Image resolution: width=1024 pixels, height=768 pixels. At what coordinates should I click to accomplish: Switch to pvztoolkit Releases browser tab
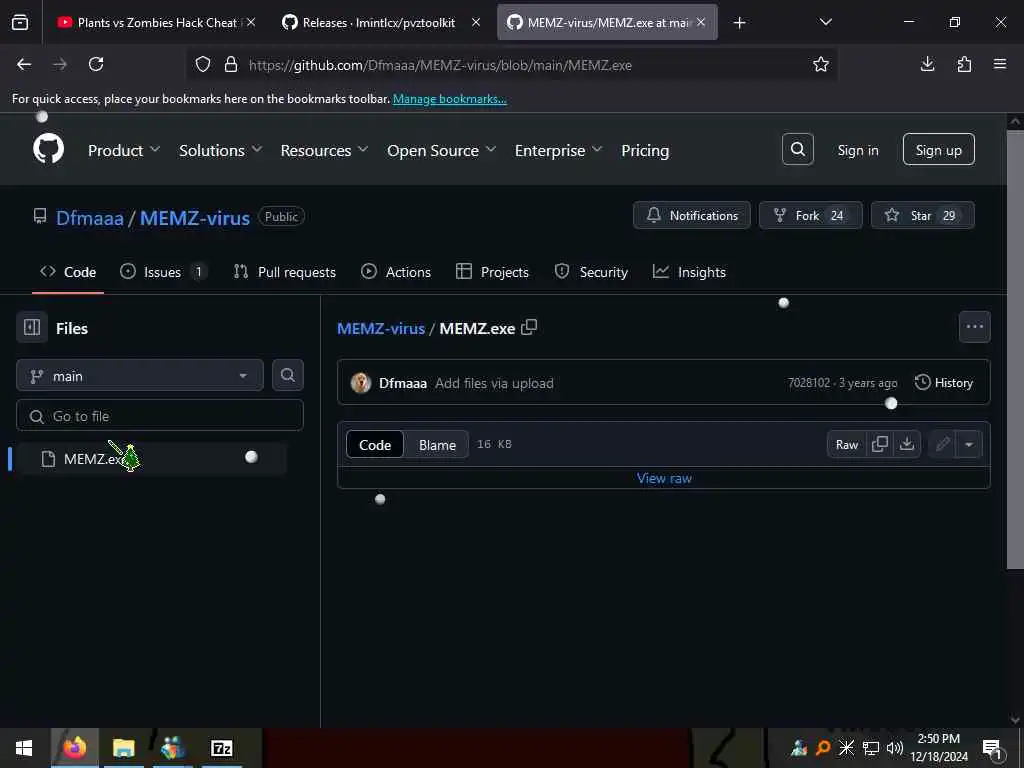tap(379, 22)
